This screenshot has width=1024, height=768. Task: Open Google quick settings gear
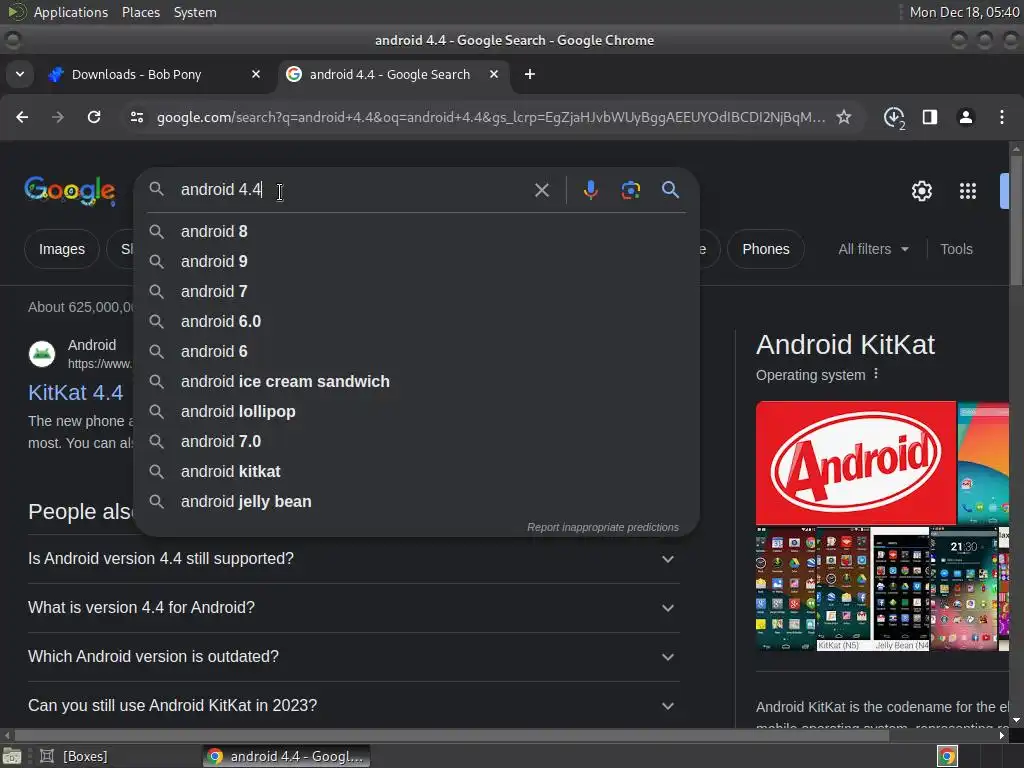tap(921, 191)
